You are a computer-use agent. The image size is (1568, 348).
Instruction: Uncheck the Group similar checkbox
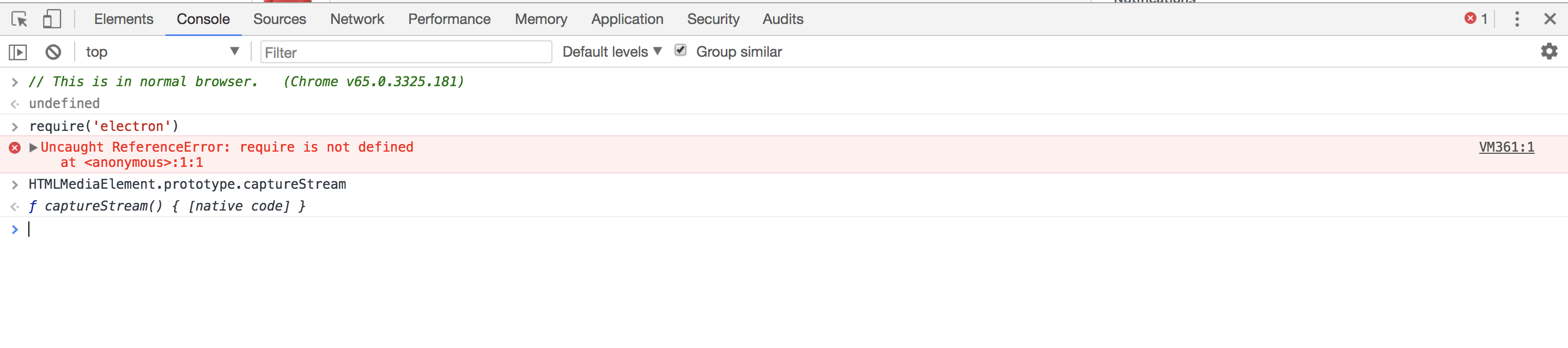(680, 51)
